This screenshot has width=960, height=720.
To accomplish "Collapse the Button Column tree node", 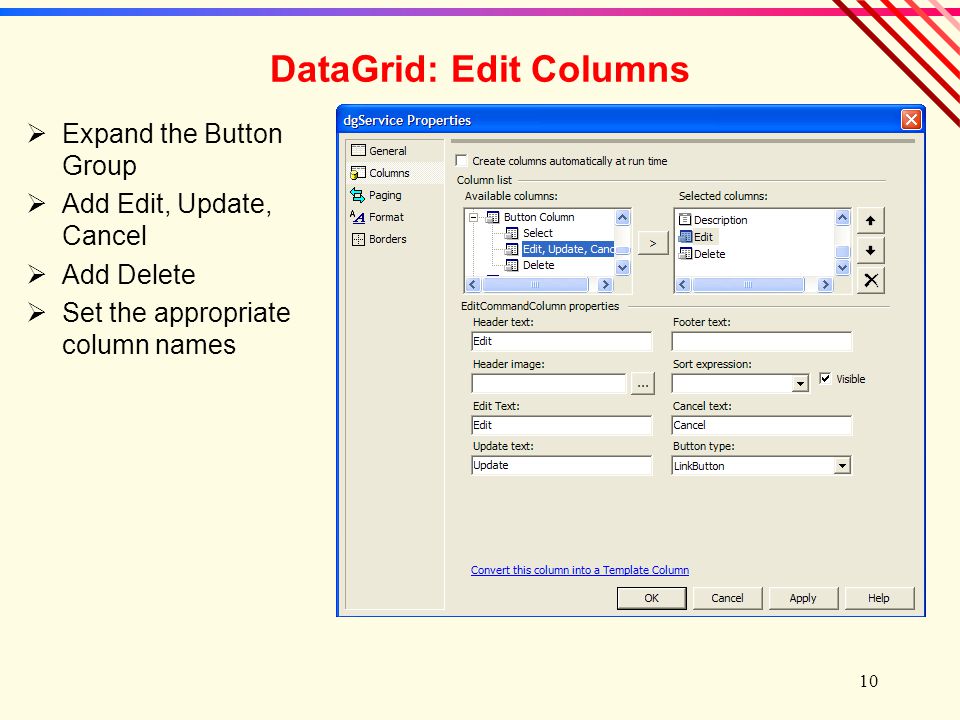I will pyautogui.click(x=473, y=217).
